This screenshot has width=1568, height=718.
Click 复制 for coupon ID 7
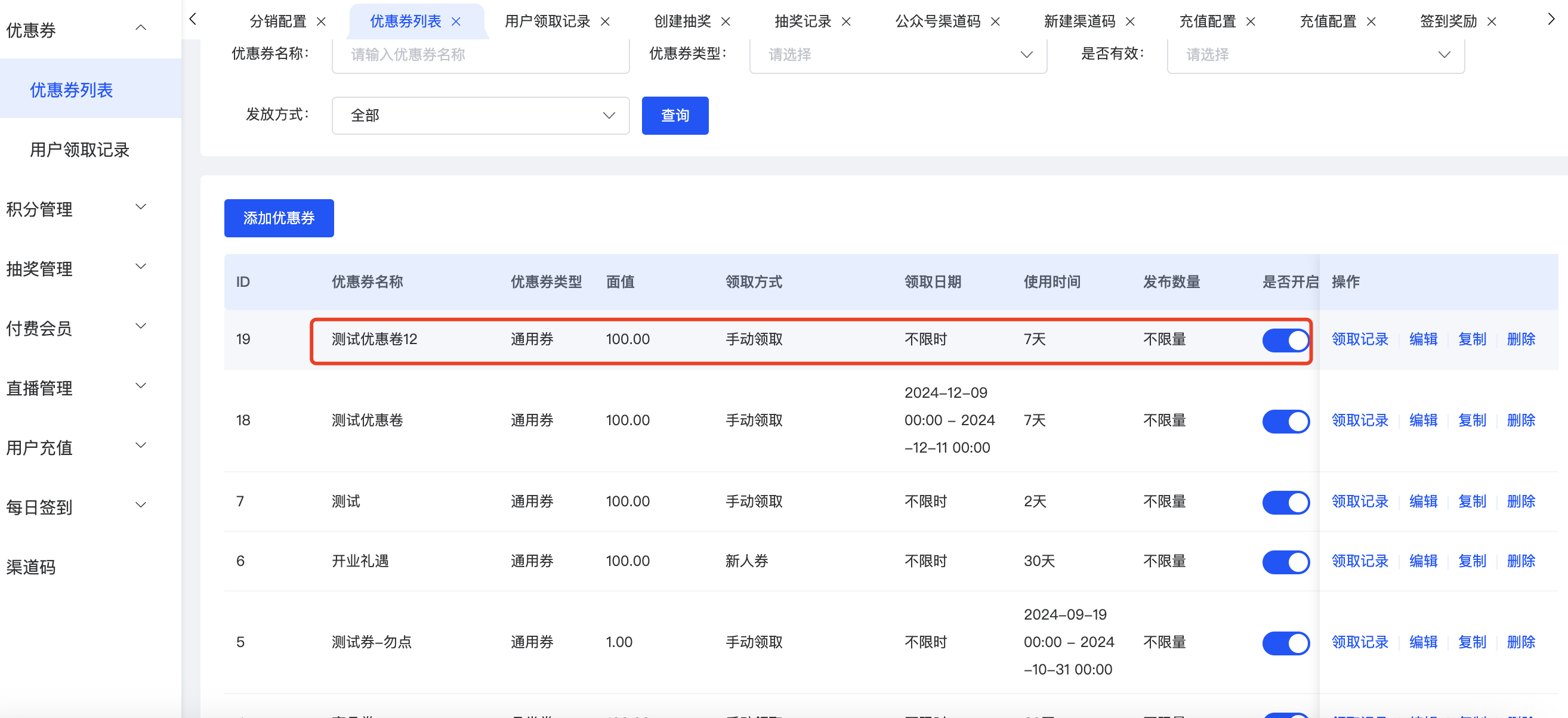tap(1472, 501)
